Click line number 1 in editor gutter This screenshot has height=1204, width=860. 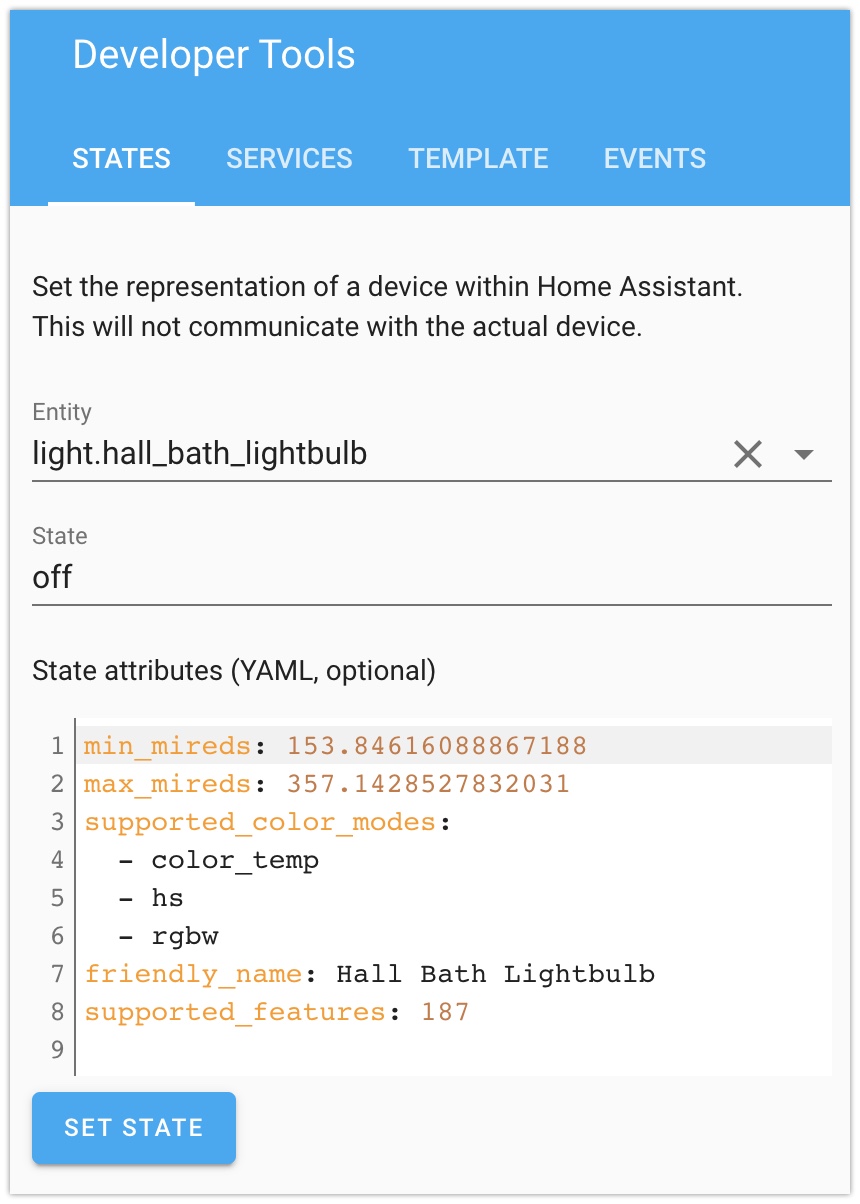57,746
